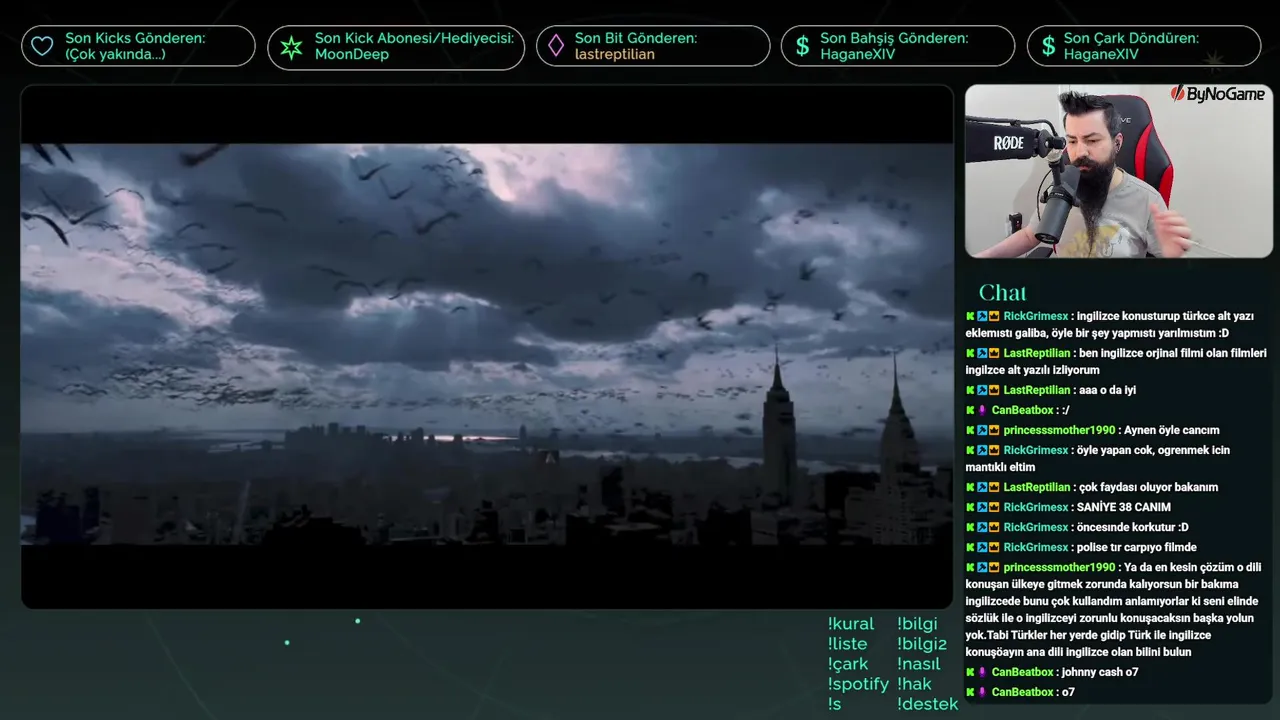The height and width of the screenshot is (720, 1280).
Task: Click the lastreptilian name in the top bar
Action: pos(615,54)
